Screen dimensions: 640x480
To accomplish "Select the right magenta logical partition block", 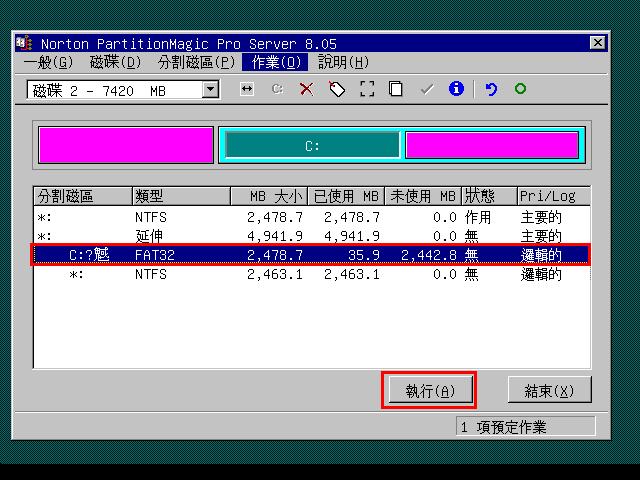I will pyautogui.click(x=492, y=145).
